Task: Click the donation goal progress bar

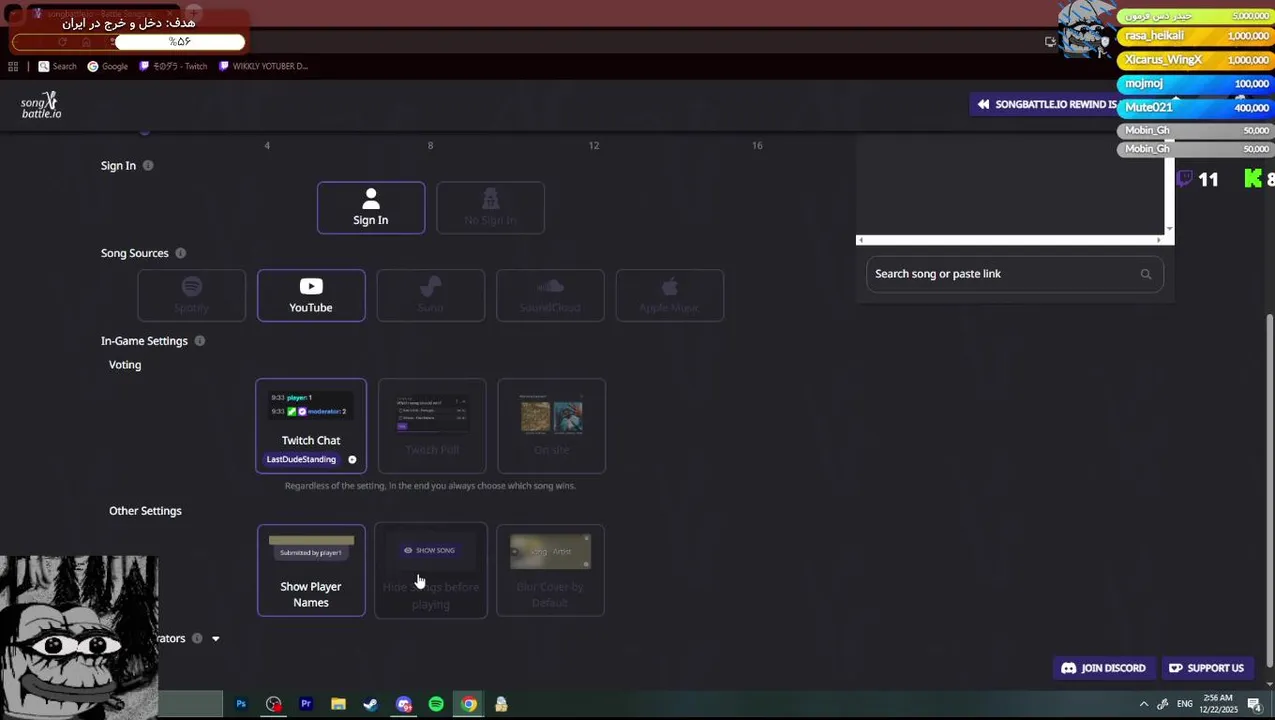Action: pyautogui.click(x=128, y=42)
